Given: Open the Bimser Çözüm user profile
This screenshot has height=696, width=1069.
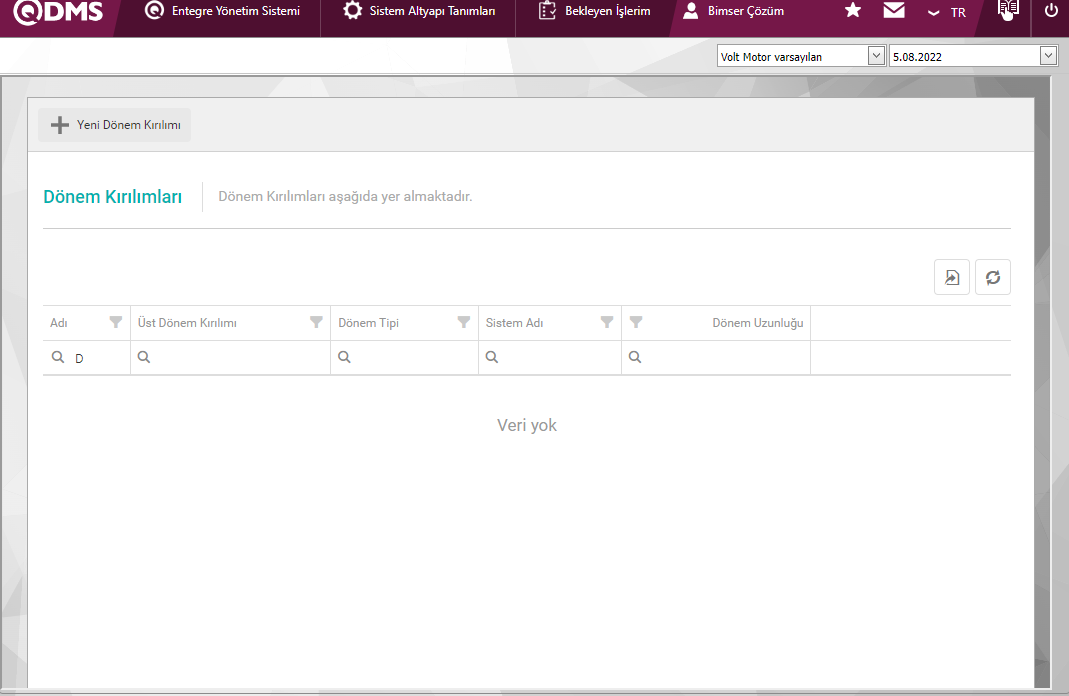Looking at the screenshot, I should point(734,12).
